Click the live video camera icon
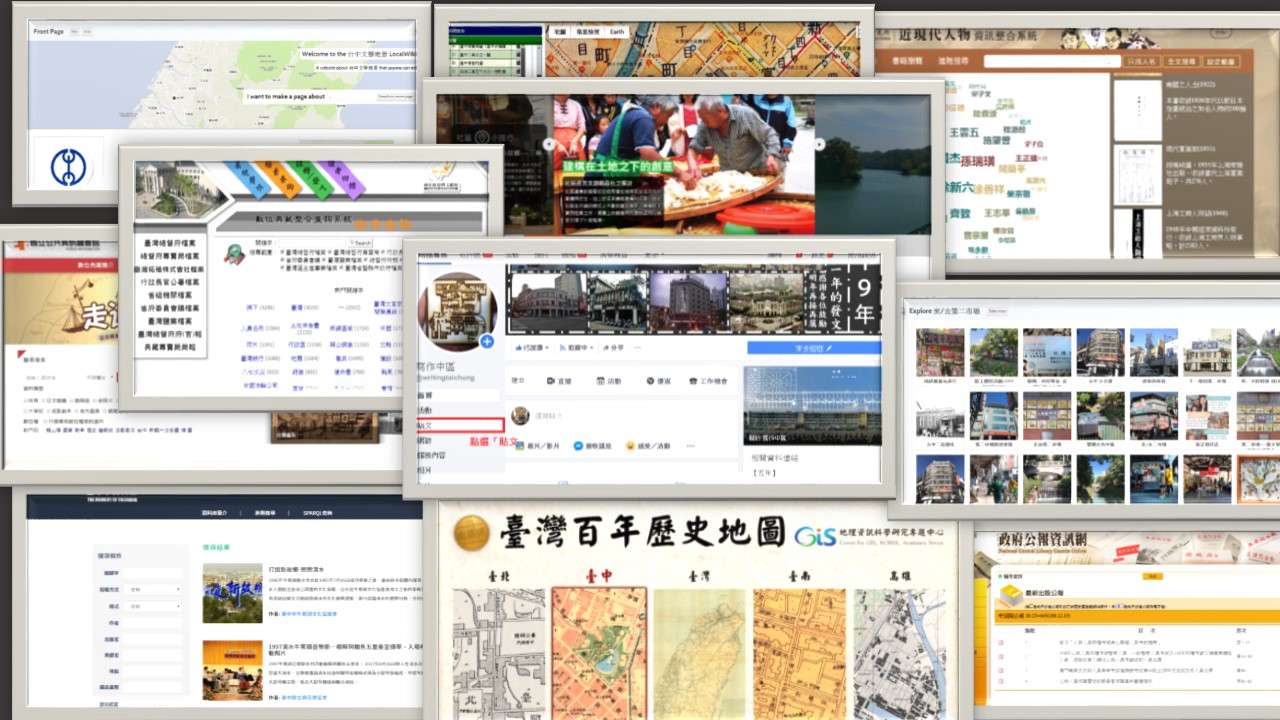1280x720 pixels. click(x=551, y=381)
